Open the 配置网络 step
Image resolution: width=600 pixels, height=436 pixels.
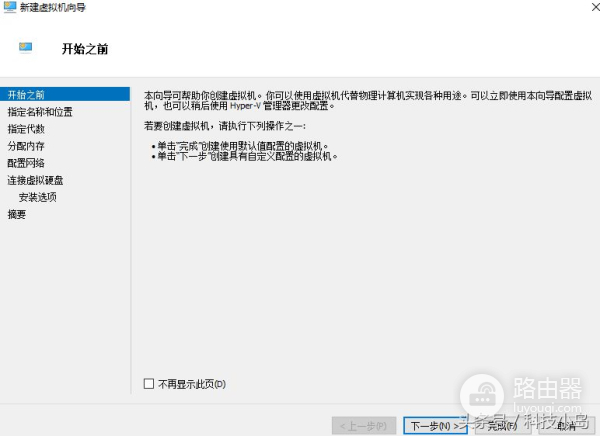(26, 163)
